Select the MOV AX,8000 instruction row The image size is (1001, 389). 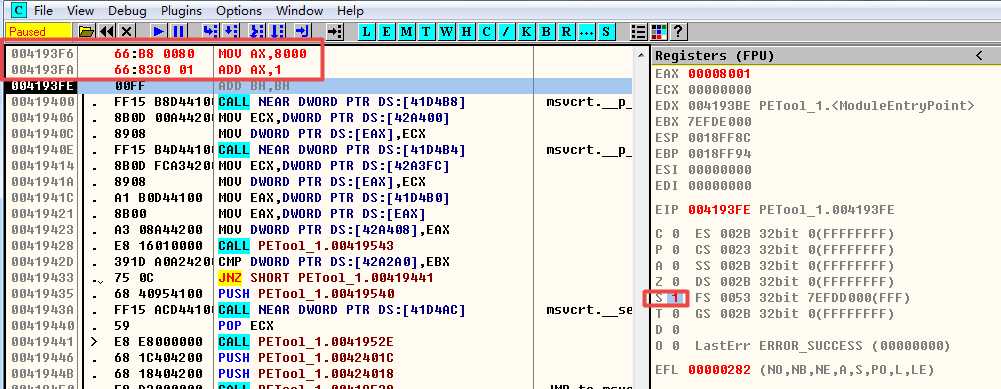[x=319, y=54]
